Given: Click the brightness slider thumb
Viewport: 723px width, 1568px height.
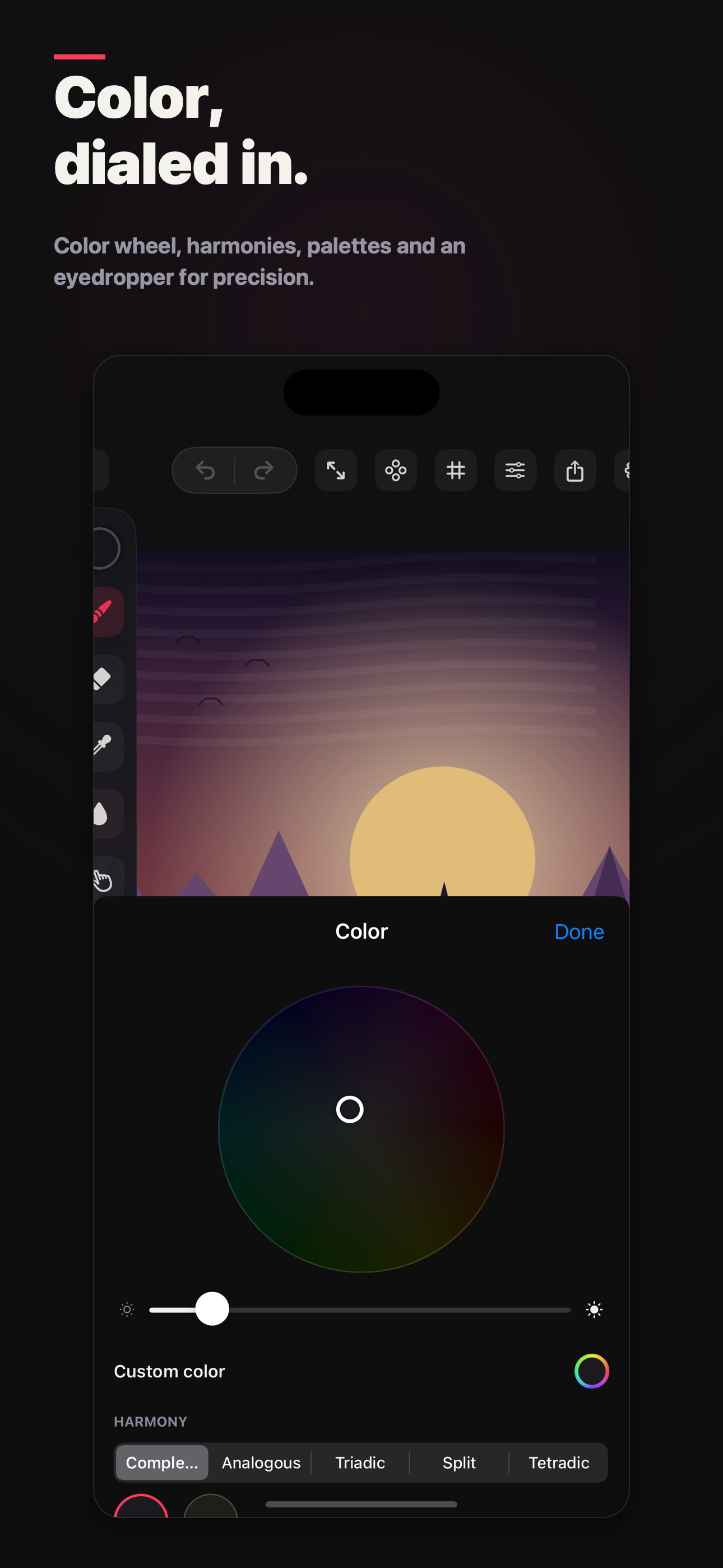Looking at the screenshot, I should [212, 1309].
